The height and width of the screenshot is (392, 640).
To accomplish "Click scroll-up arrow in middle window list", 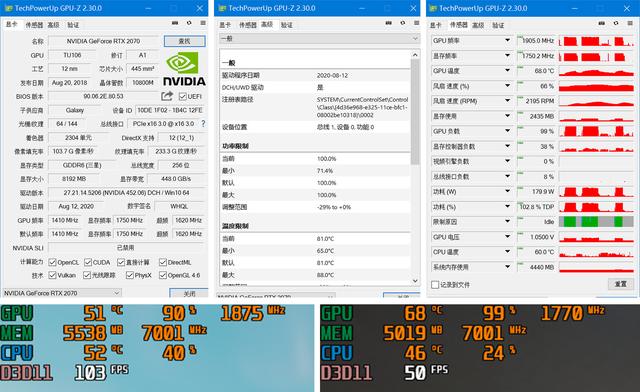I will 415,54.
